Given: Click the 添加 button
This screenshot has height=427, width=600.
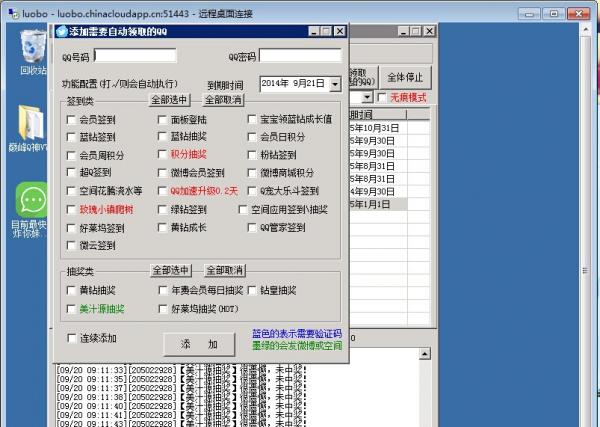Looking at the screenshot, I should [x=199, y=344].
